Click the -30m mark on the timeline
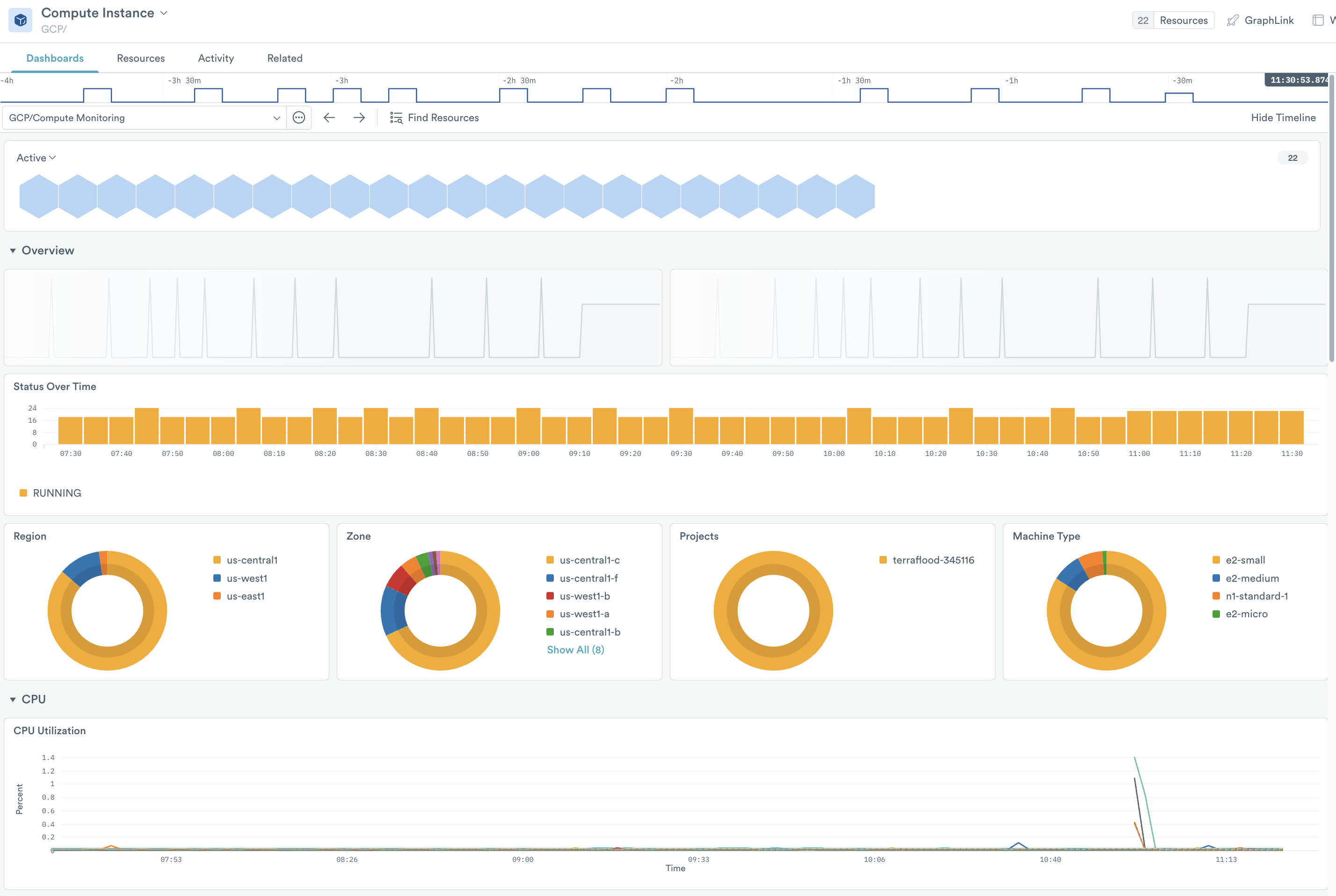 point(1182,80)
